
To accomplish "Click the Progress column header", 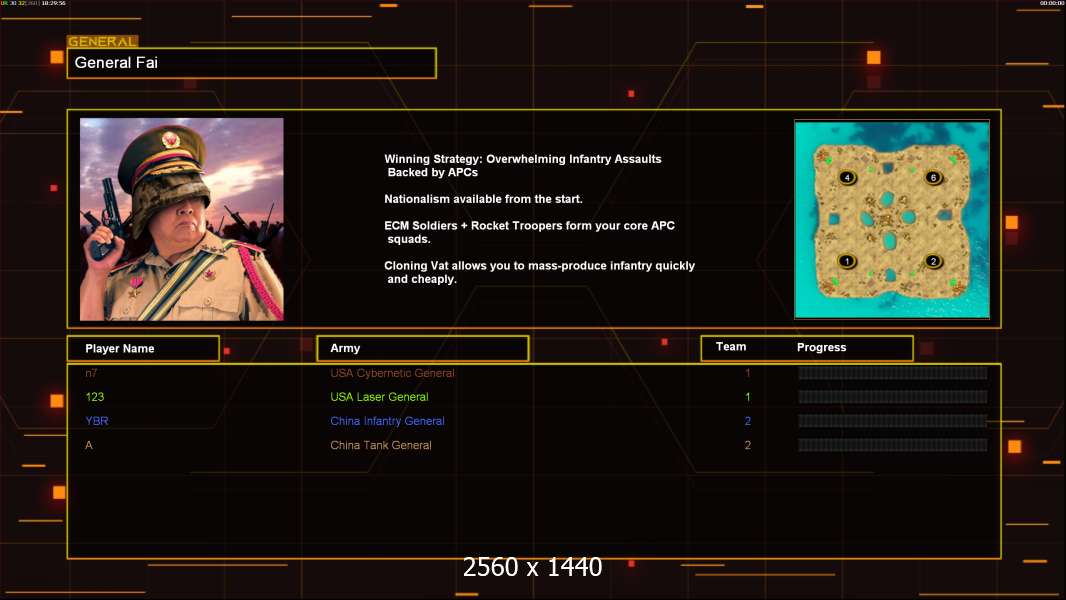I will (x=821, y=347).
